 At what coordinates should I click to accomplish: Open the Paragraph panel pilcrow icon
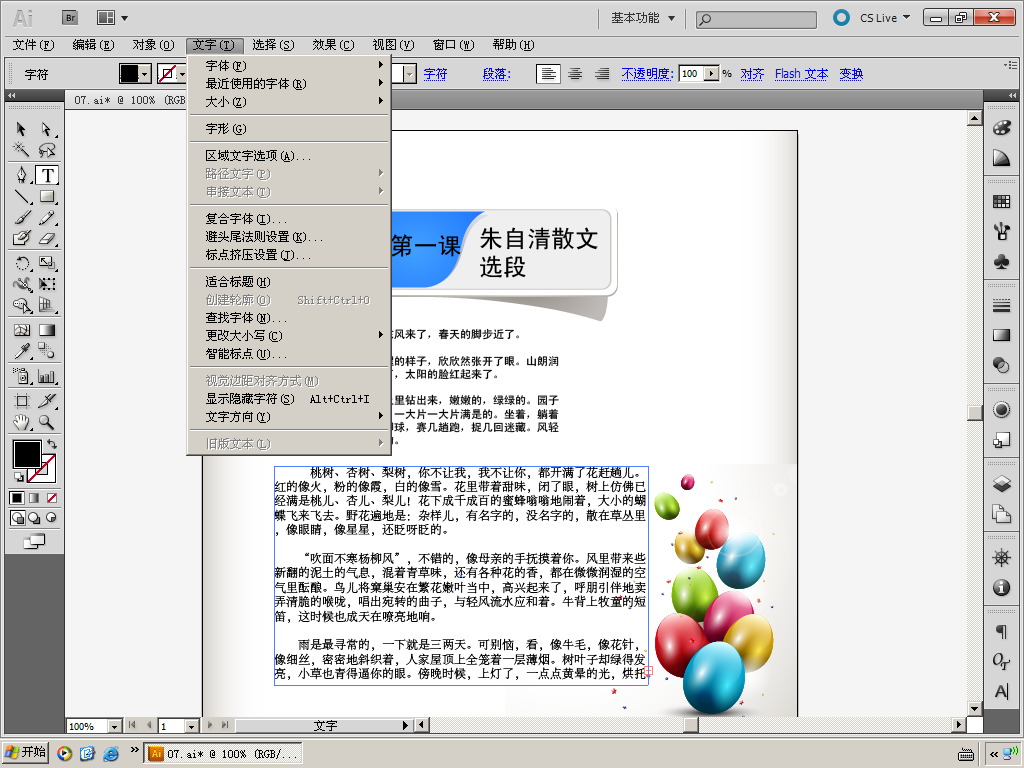tap(1001, 631)
